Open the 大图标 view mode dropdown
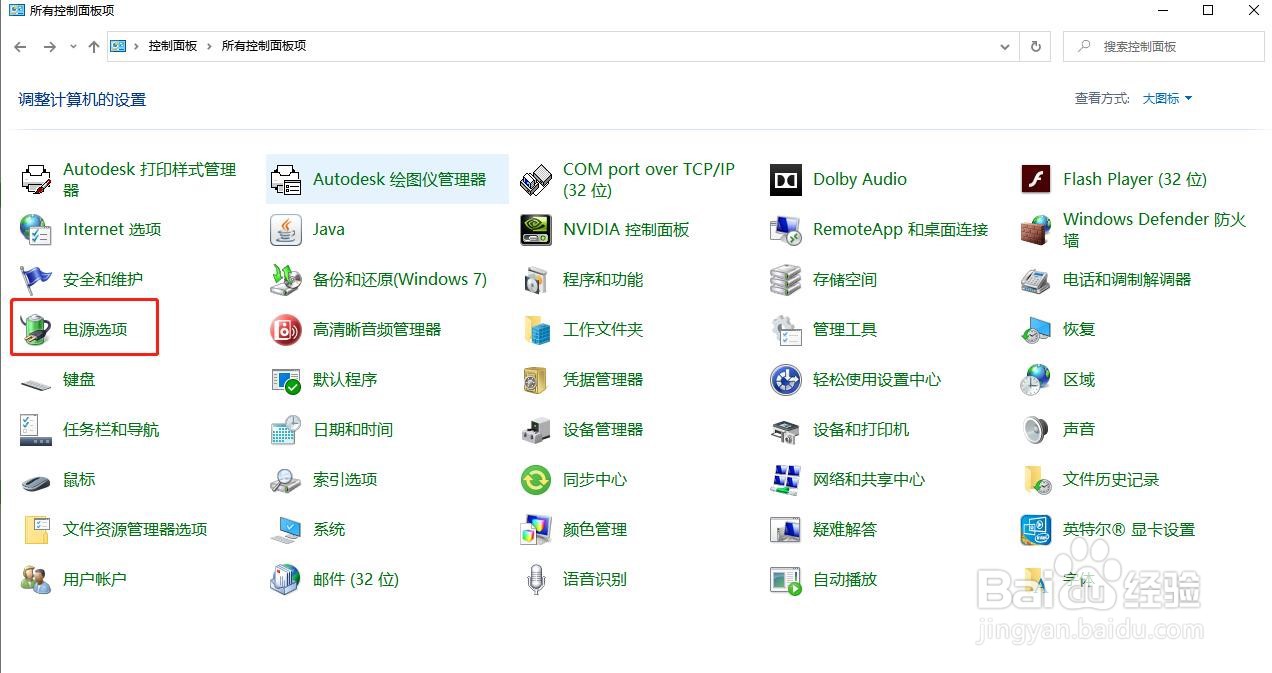The width and height of the screenshot is (1272, 673). click(1167, 98)
